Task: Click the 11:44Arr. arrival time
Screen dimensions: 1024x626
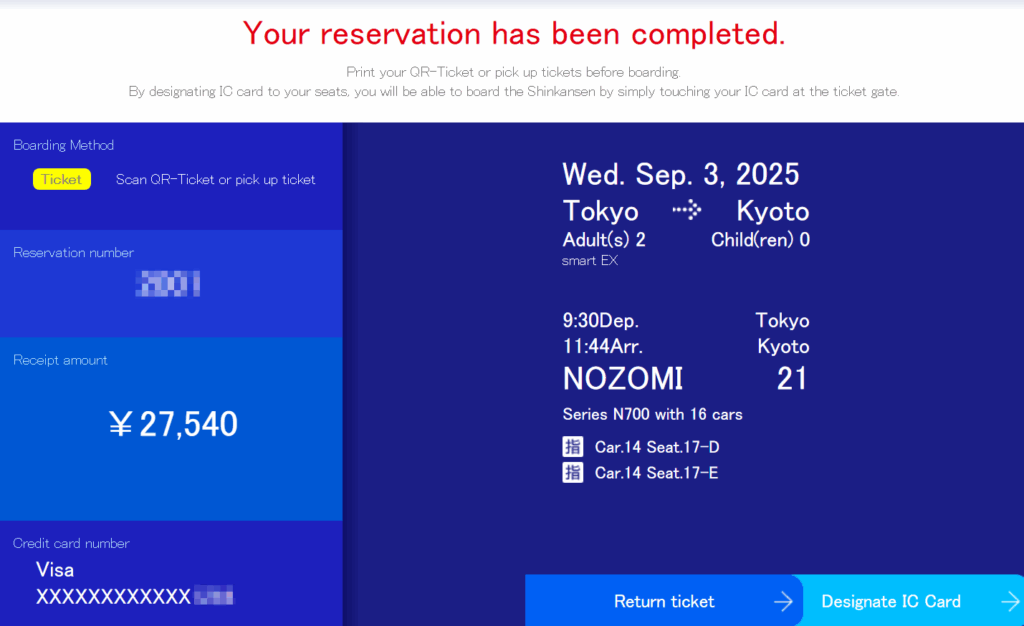Action: pos(603,347)
